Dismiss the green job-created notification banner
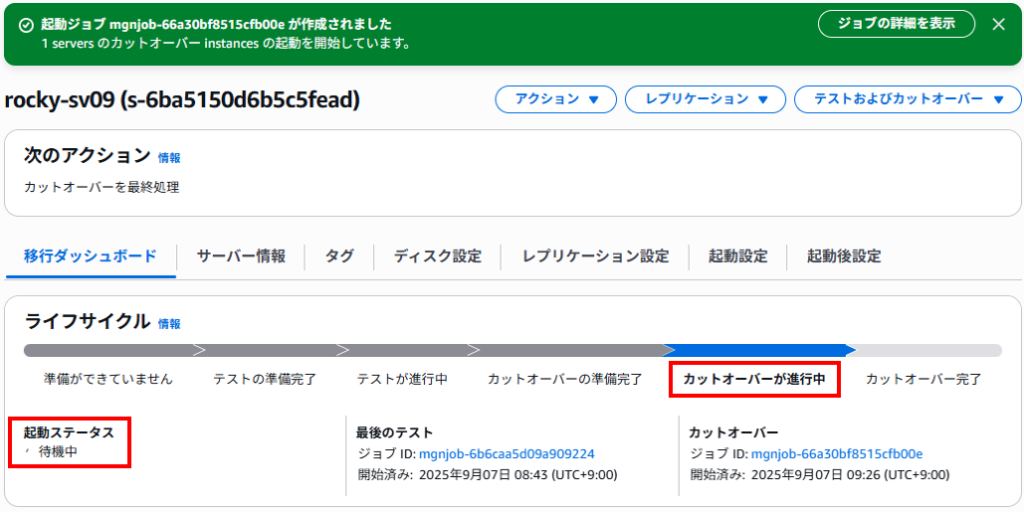1024x512 pixels. [998, 25]
